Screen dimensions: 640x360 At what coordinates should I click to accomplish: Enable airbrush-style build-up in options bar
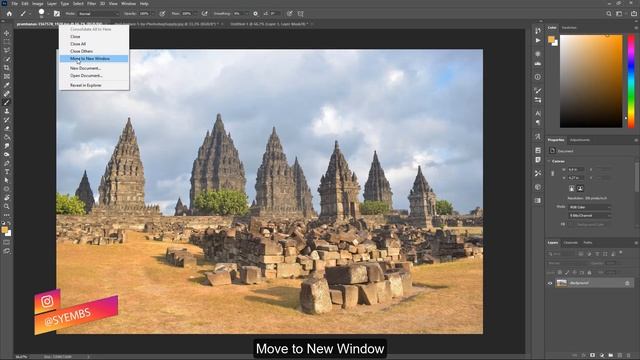point(204,13)
